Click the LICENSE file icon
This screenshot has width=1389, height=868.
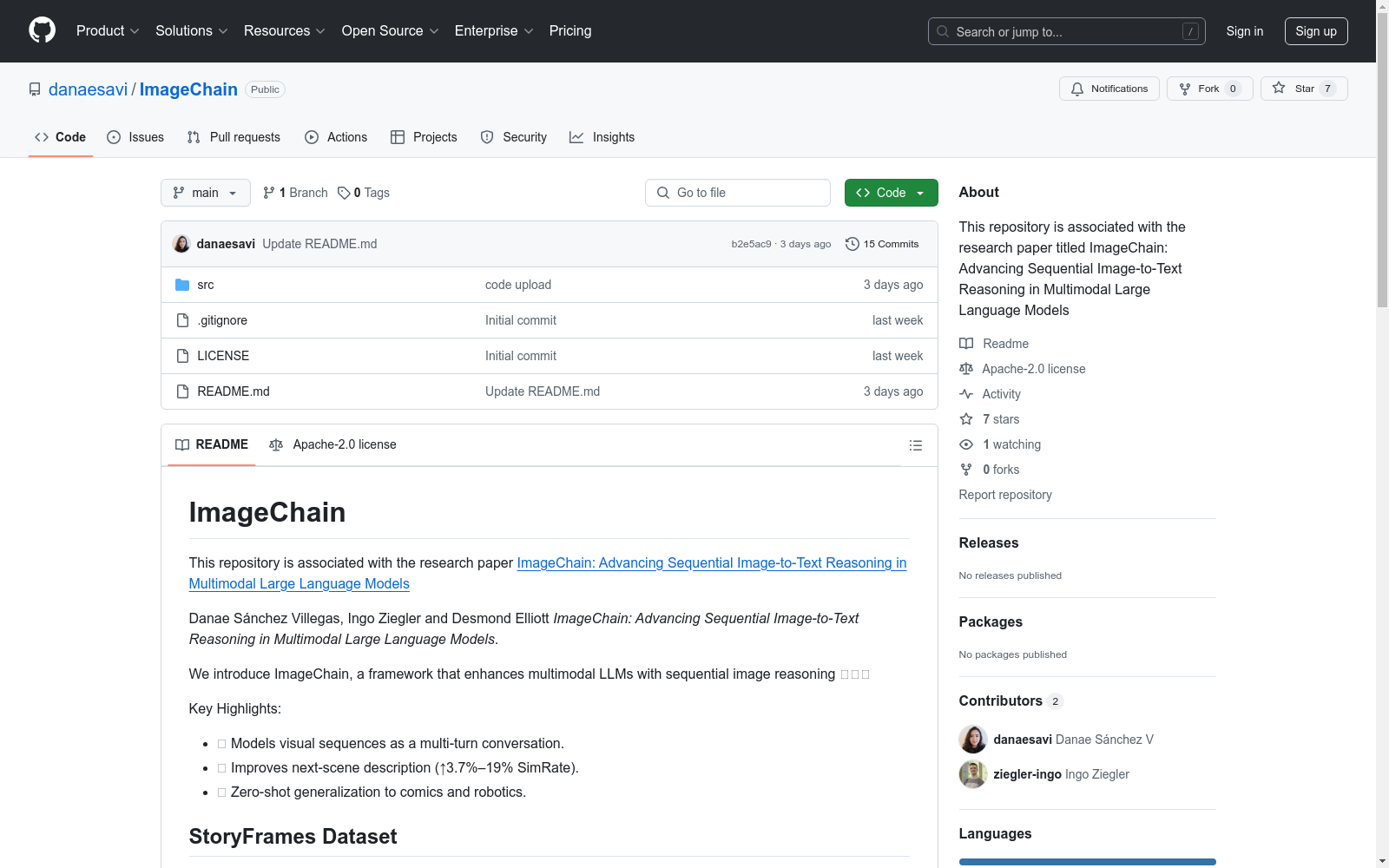182,356
